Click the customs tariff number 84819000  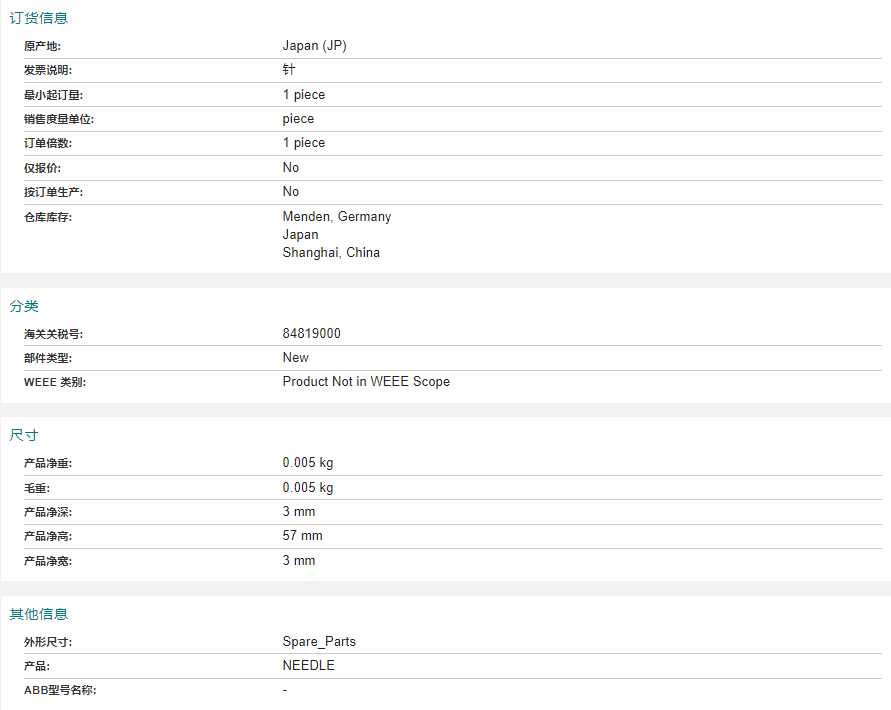pos(311,334)
